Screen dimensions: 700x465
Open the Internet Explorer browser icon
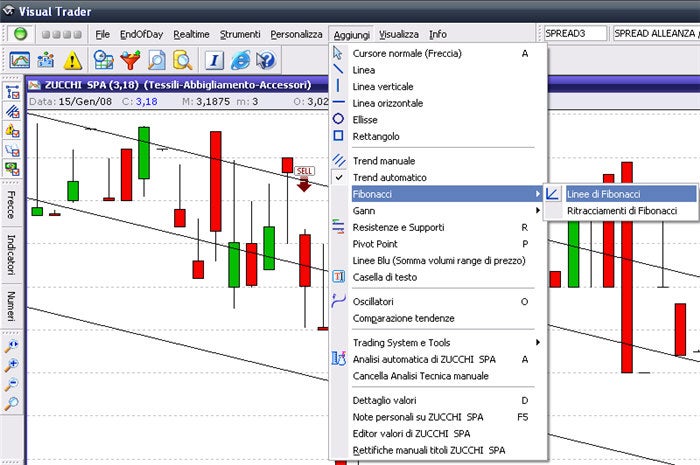(x=240, y=60)
